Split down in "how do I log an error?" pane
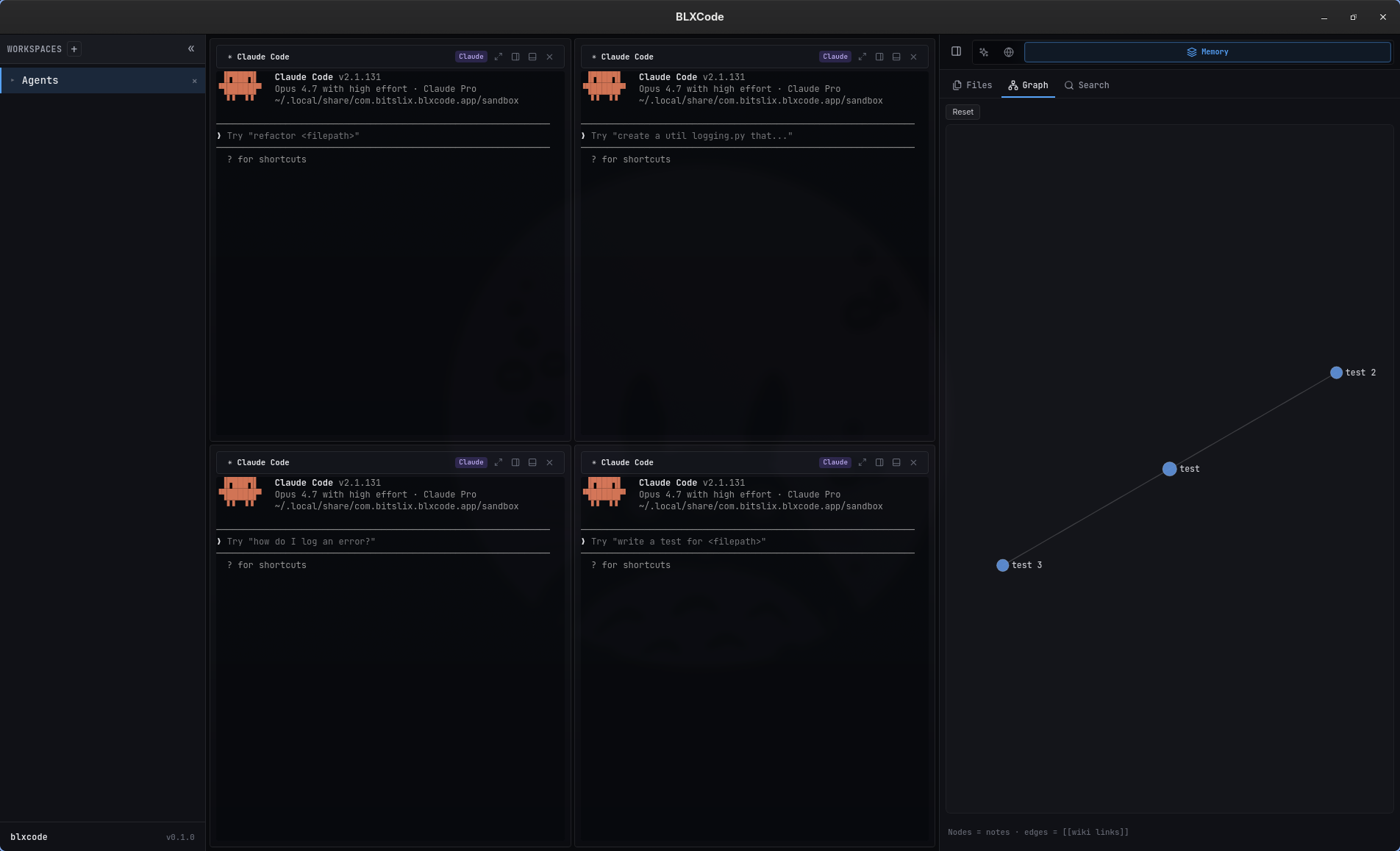The height and width of the screenshot is (851, 1400). point(532,462)
